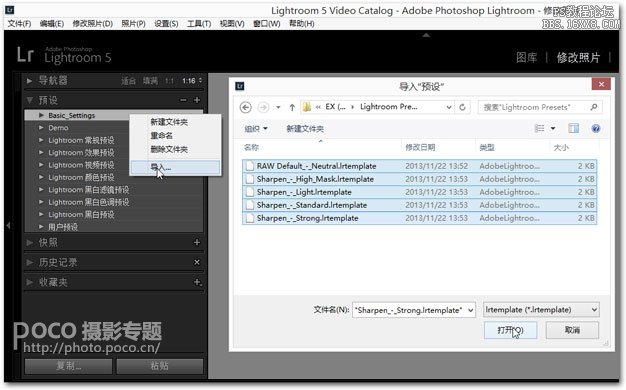Sort by 名称 column header
Image resolution: width=626 pixels, height=390 pixels.
pyautogui.click(x=251, y=147)
